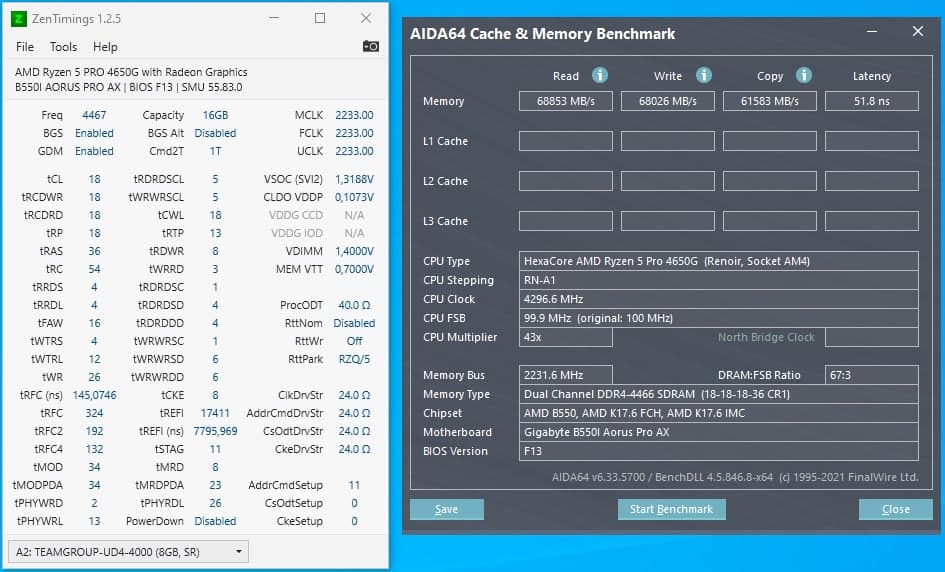The height and width of the screenshot is (572, 945).
Task: Click the VSOC (SVI2) value 1,3188V
Action: (x=354, y=179)
